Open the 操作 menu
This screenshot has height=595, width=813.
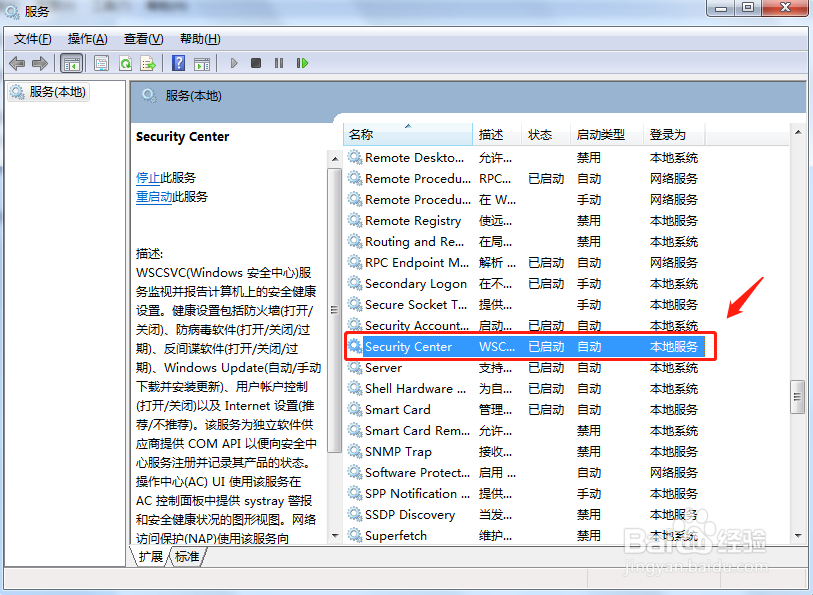[86, 39]
